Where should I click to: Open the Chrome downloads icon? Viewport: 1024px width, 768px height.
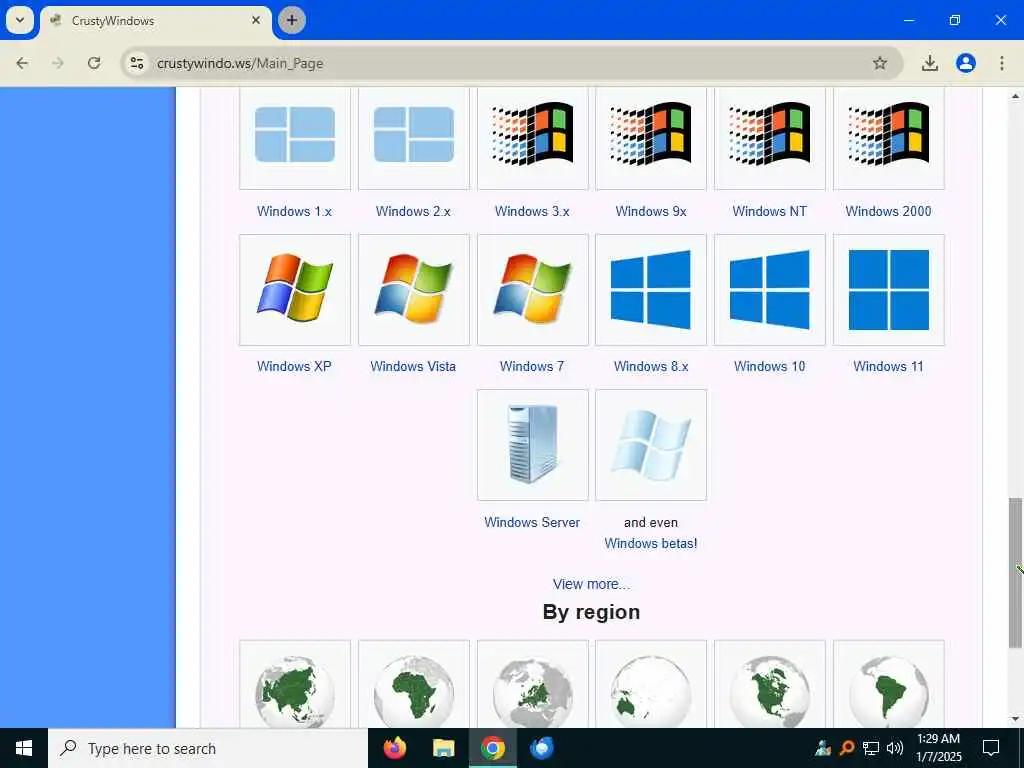(930, 63)
